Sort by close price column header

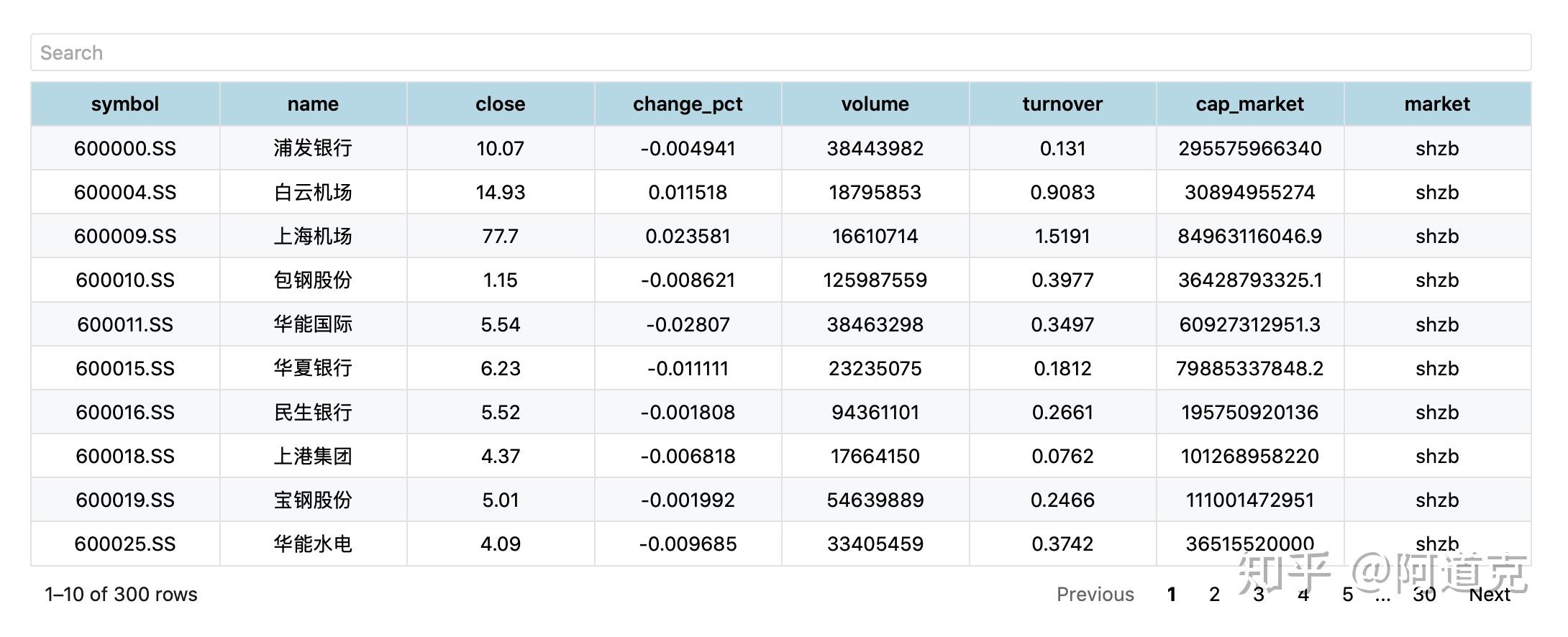pyautogui.click(x=500, y=104)
